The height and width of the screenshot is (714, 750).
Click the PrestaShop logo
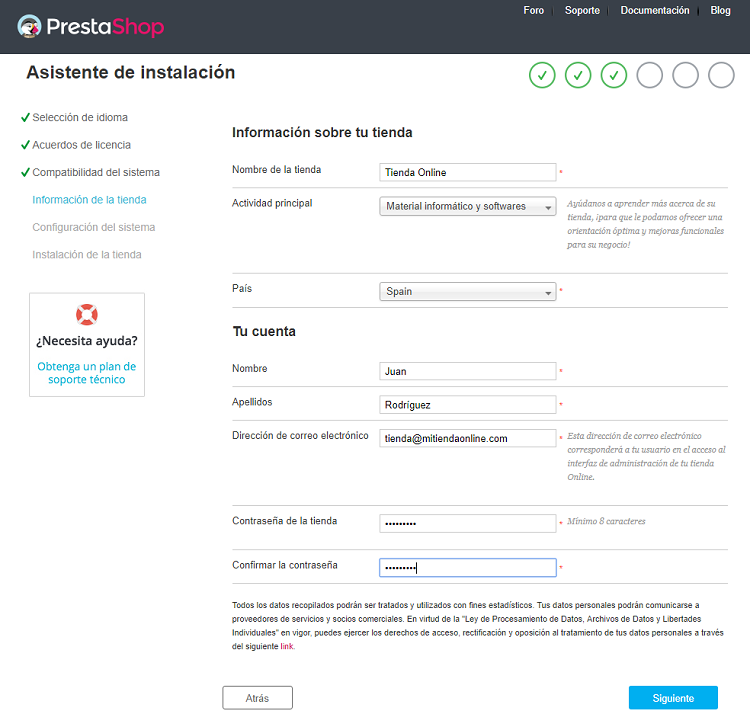click(90, 26)
